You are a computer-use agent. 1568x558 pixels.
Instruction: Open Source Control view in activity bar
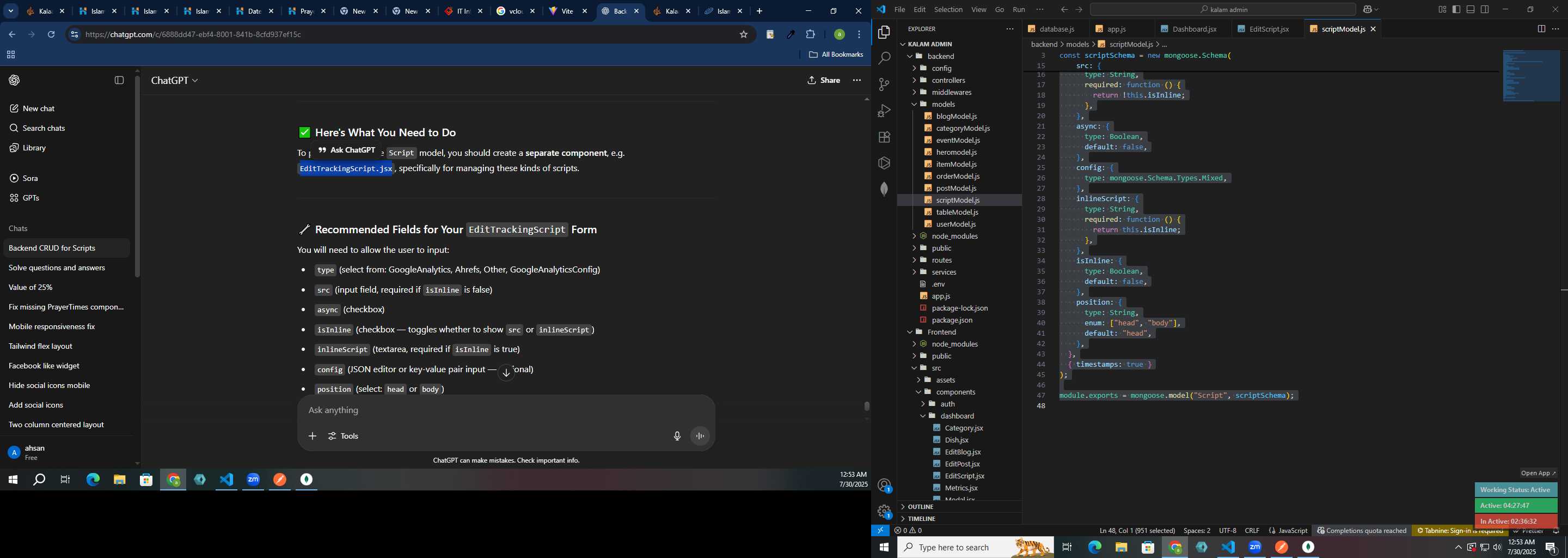pos(884,84)
